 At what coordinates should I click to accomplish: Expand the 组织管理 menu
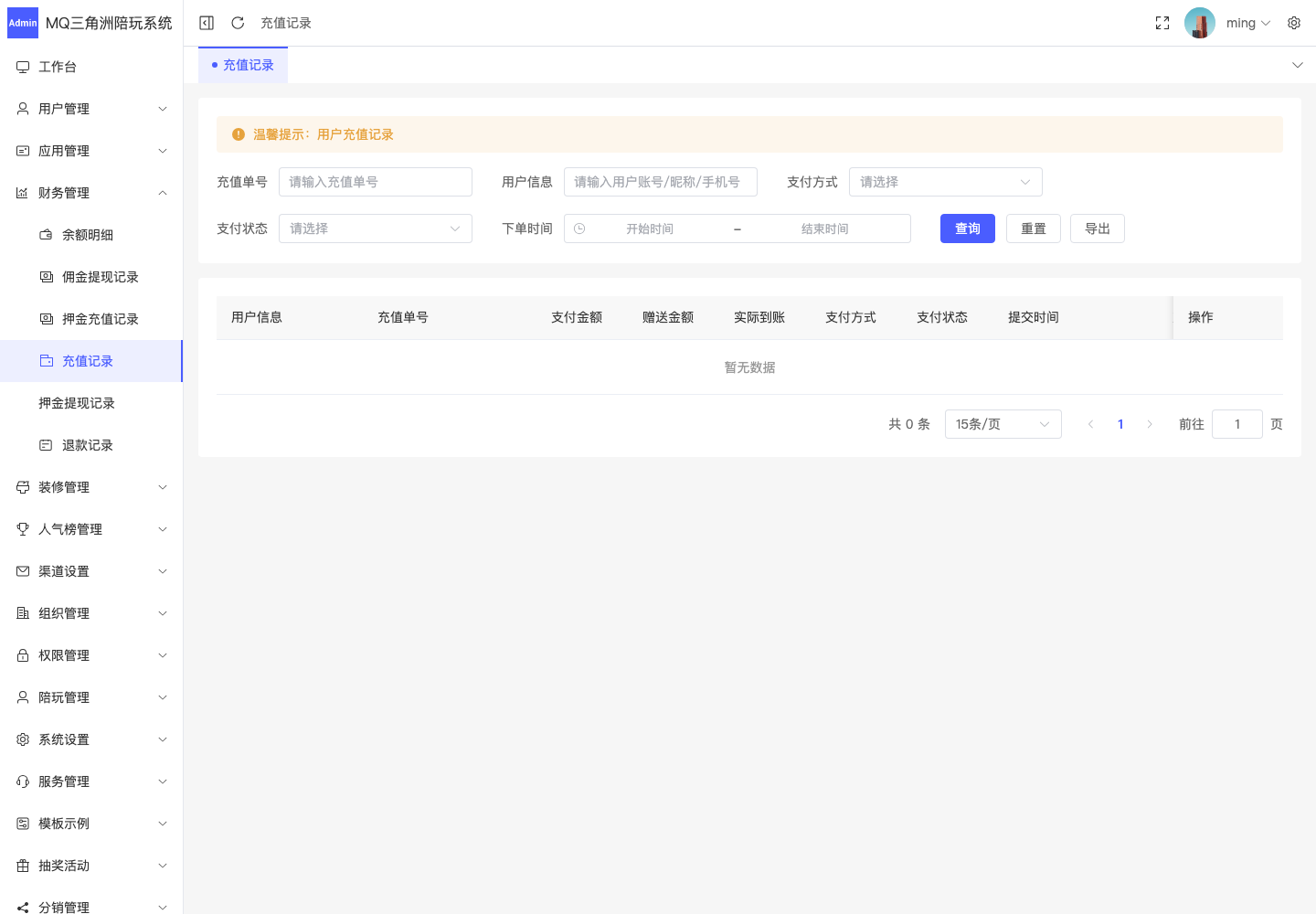tap(91, 613)
